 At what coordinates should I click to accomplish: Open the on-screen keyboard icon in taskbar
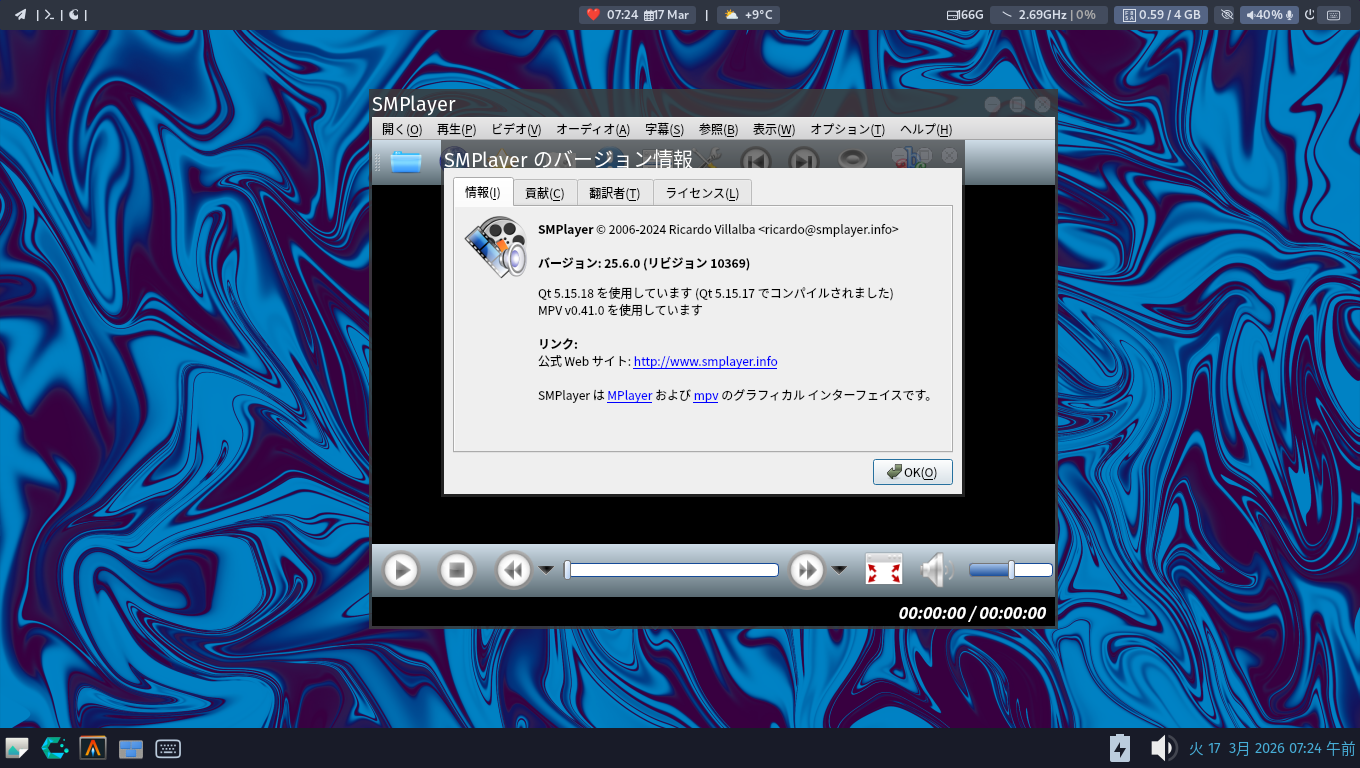168,748
